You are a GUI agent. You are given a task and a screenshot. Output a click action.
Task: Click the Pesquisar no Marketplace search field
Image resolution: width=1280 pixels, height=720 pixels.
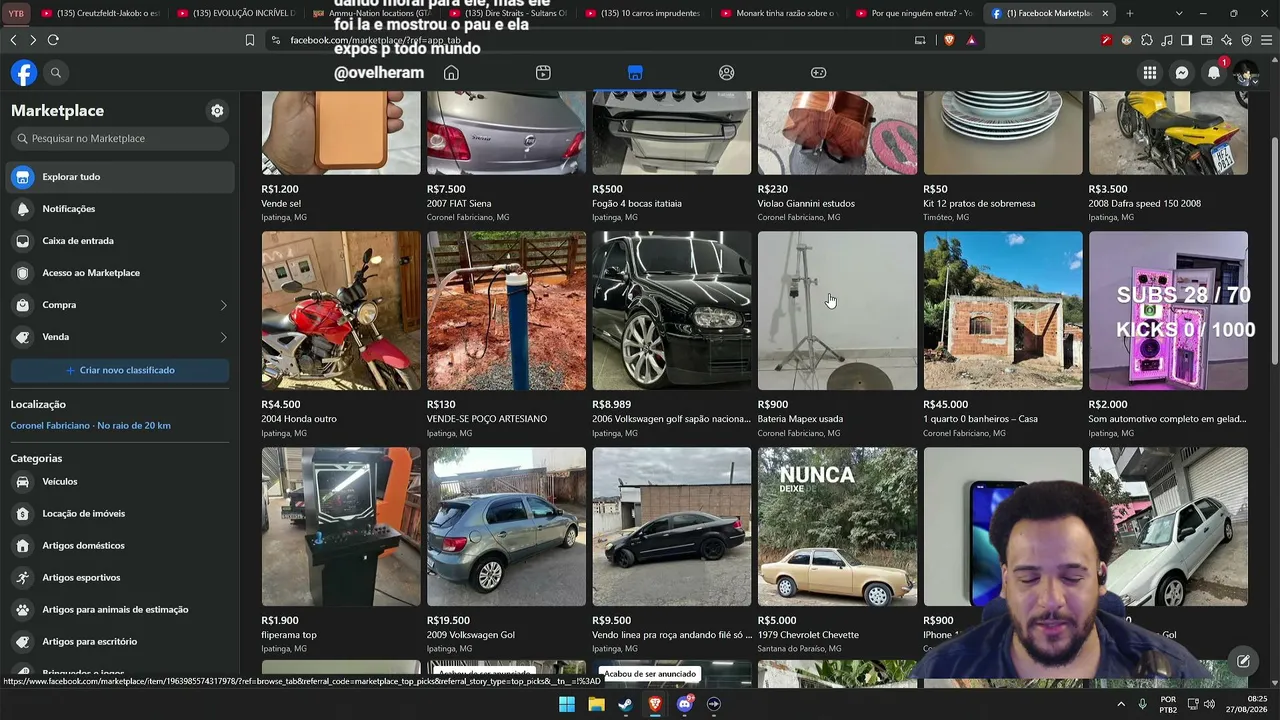click(120, 139)
